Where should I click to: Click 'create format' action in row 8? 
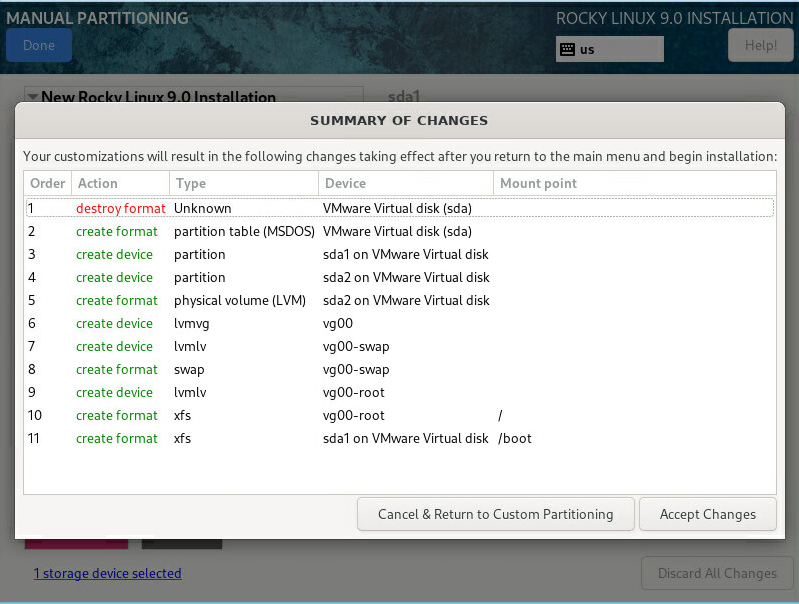click(x=117, y=370)
